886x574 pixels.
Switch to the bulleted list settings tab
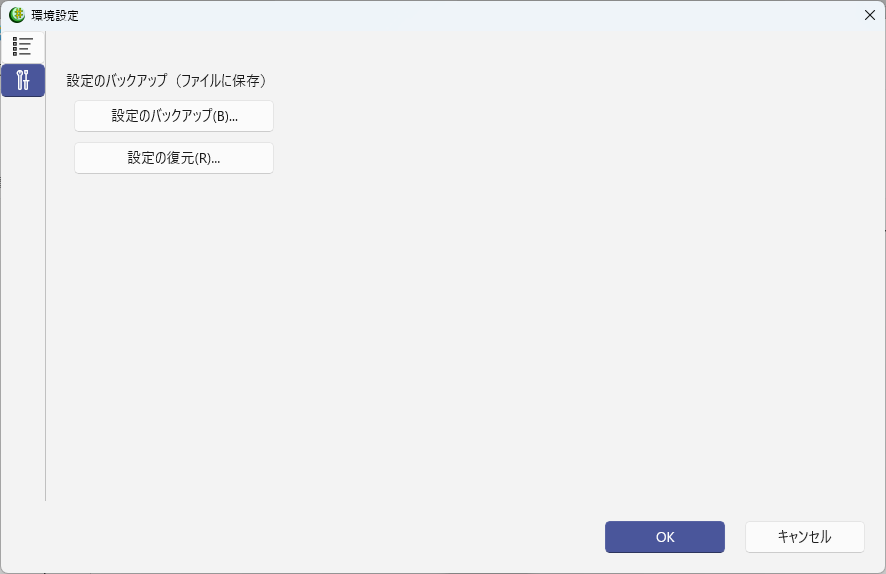click(22, 47)
